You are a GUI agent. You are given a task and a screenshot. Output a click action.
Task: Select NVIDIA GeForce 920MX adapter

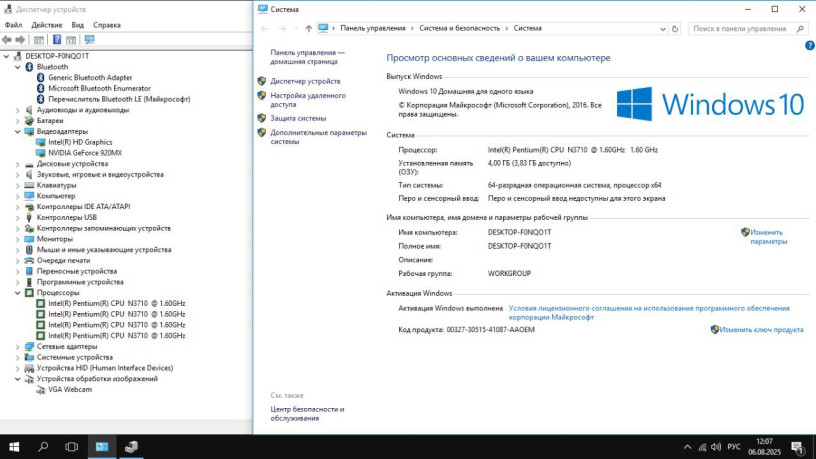click(x=85, y=153)
